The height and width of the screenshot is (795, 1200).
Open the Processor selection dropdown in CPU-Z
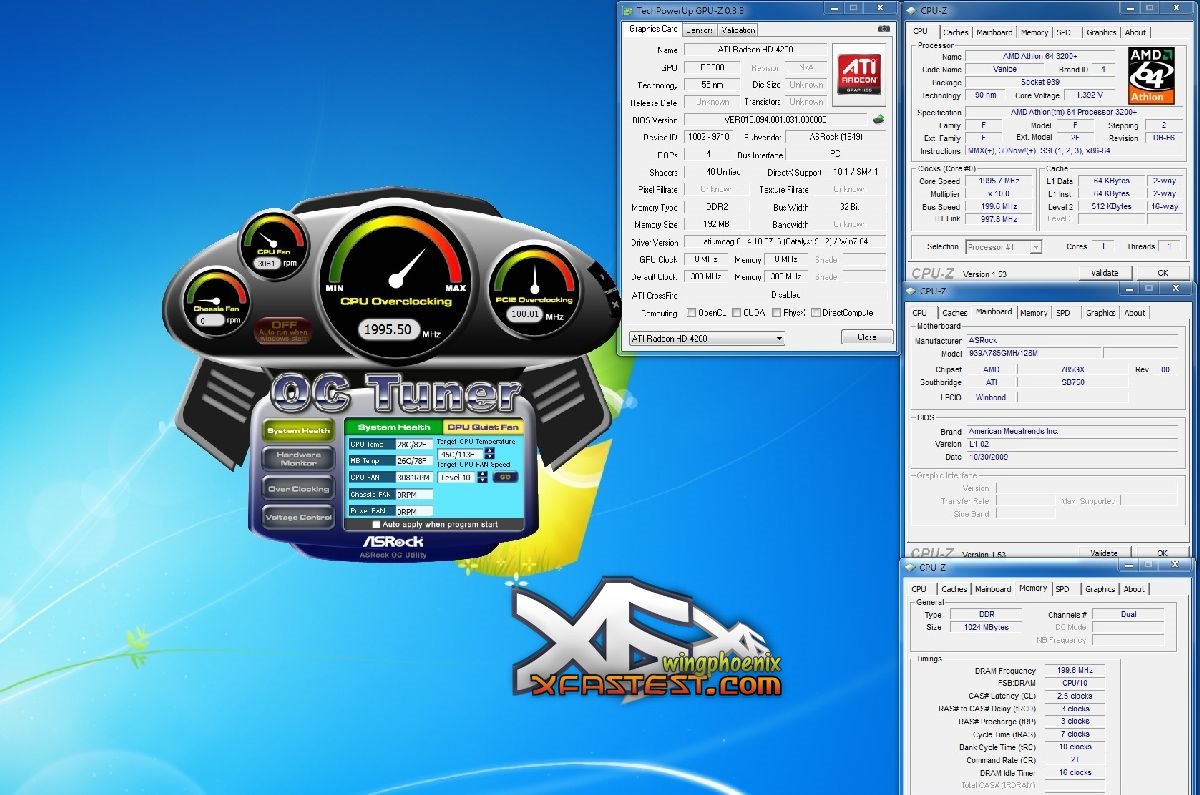(x=1003, y=247)
